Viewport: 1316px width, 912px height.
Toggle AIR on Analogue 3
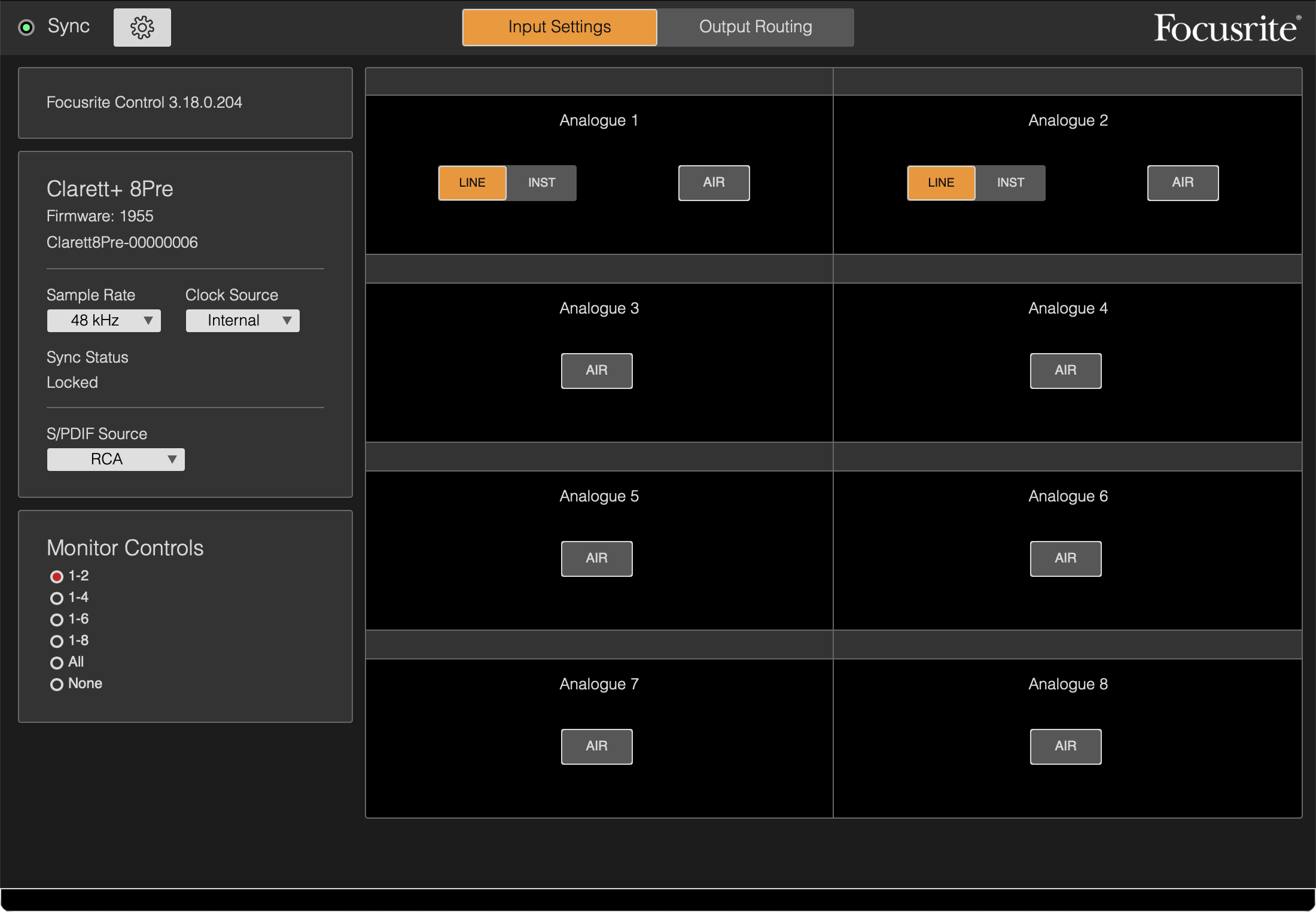(x=597, y=371)
